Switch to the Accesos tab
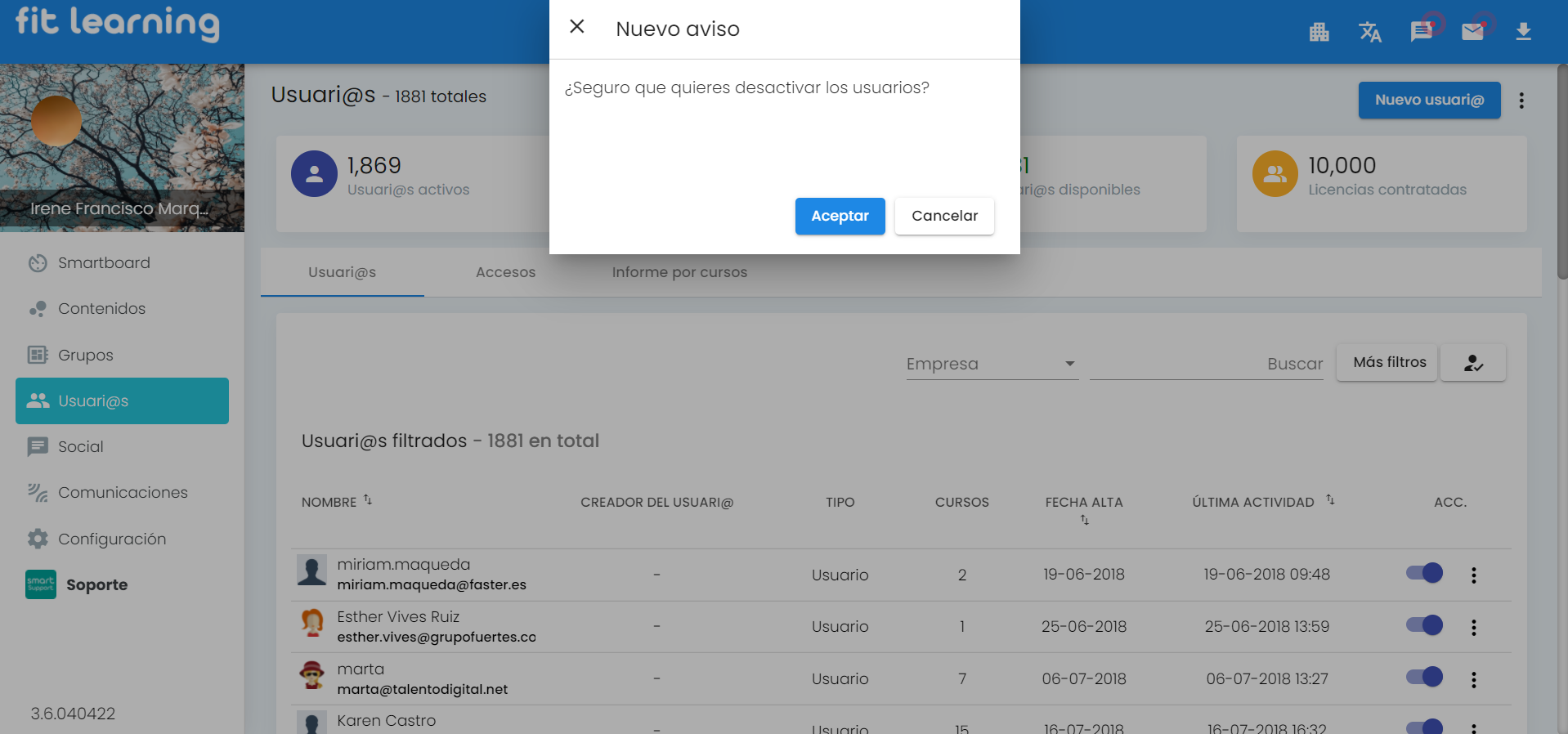 [x=505, y=272]
